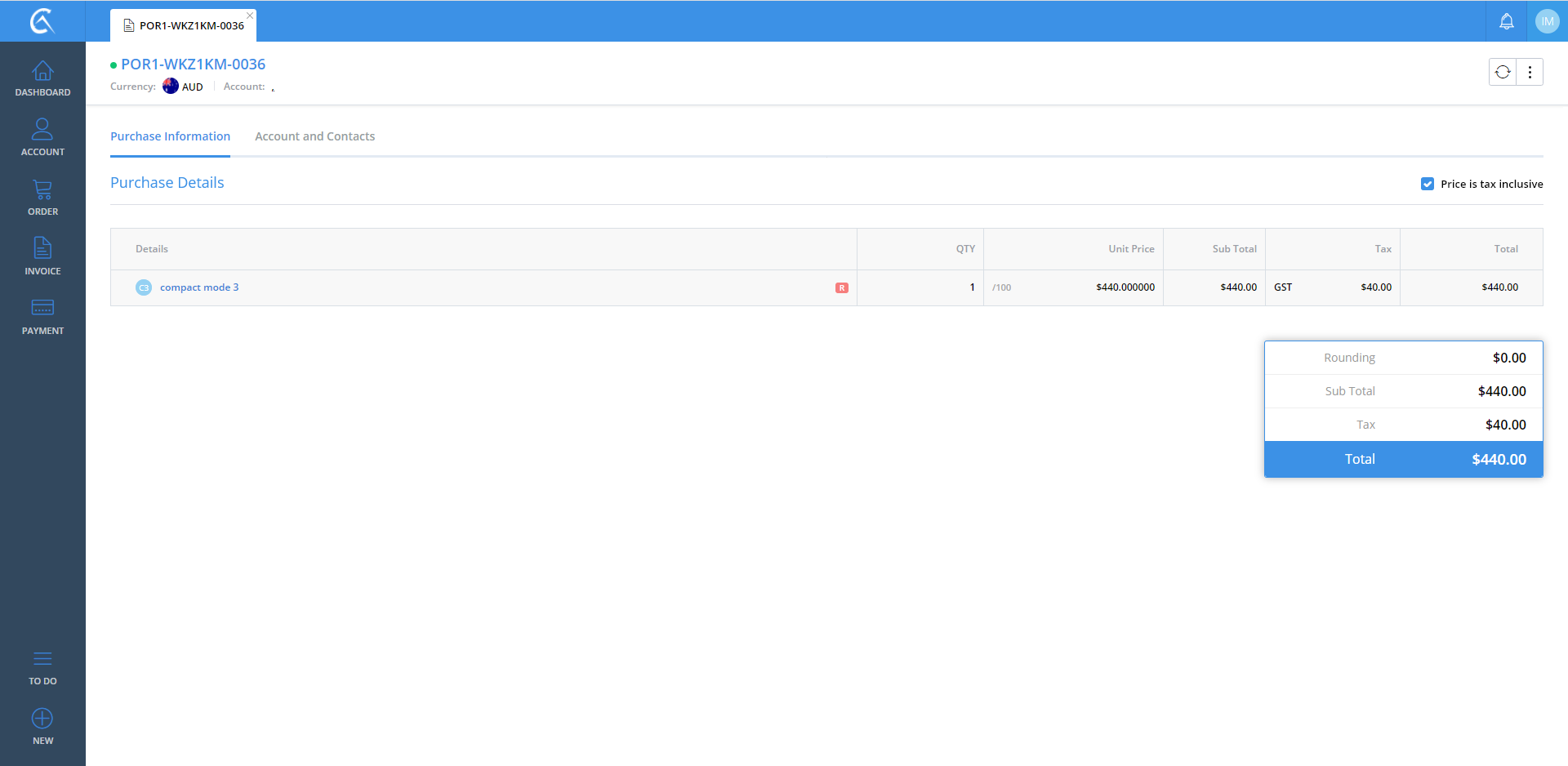This screenshot has width=1568, height=766.
Task: Click the red R badge on item row
Action: click(841, 287)
